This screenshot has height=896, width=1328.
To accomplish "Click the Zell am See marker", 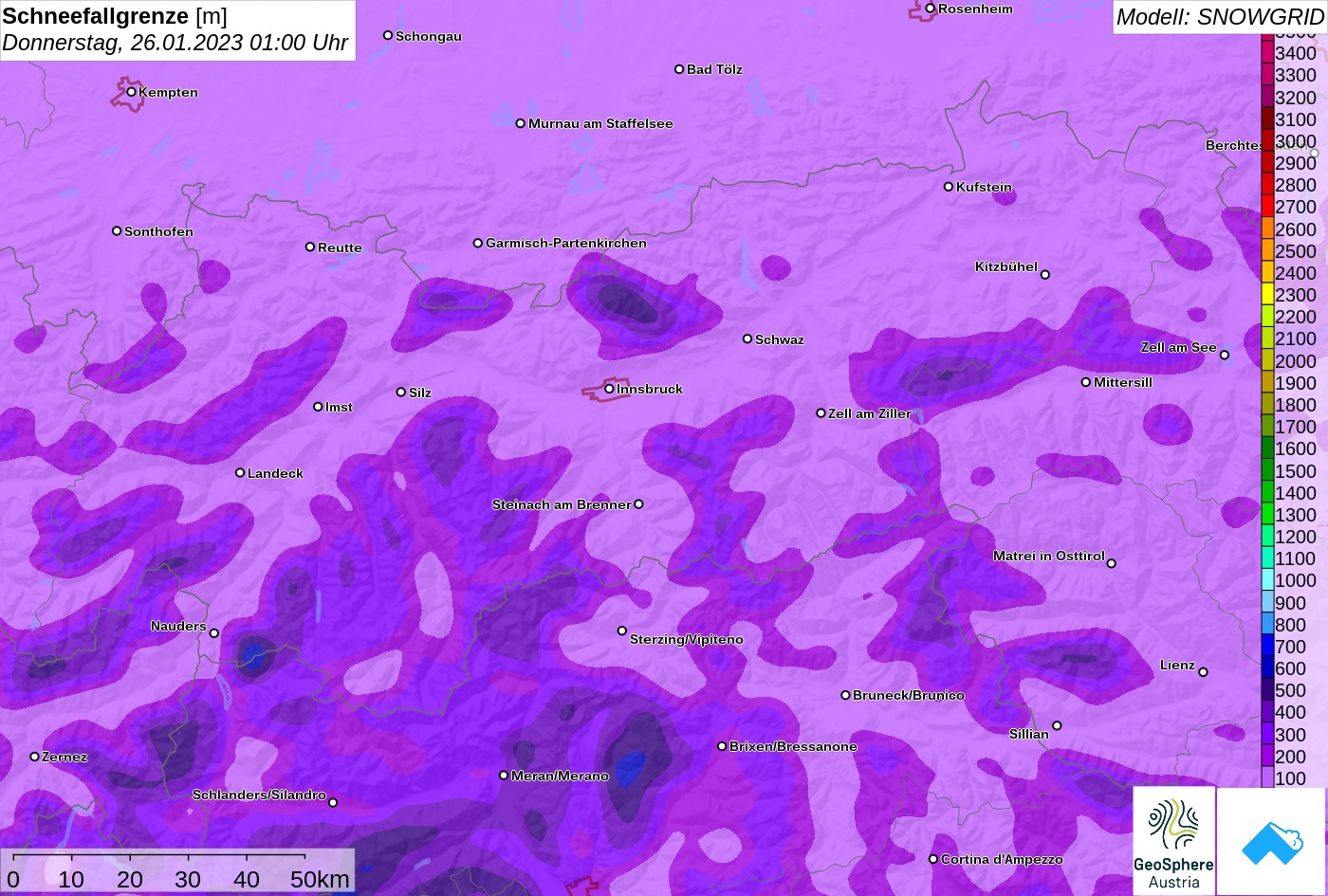I will coord(1224,355).
